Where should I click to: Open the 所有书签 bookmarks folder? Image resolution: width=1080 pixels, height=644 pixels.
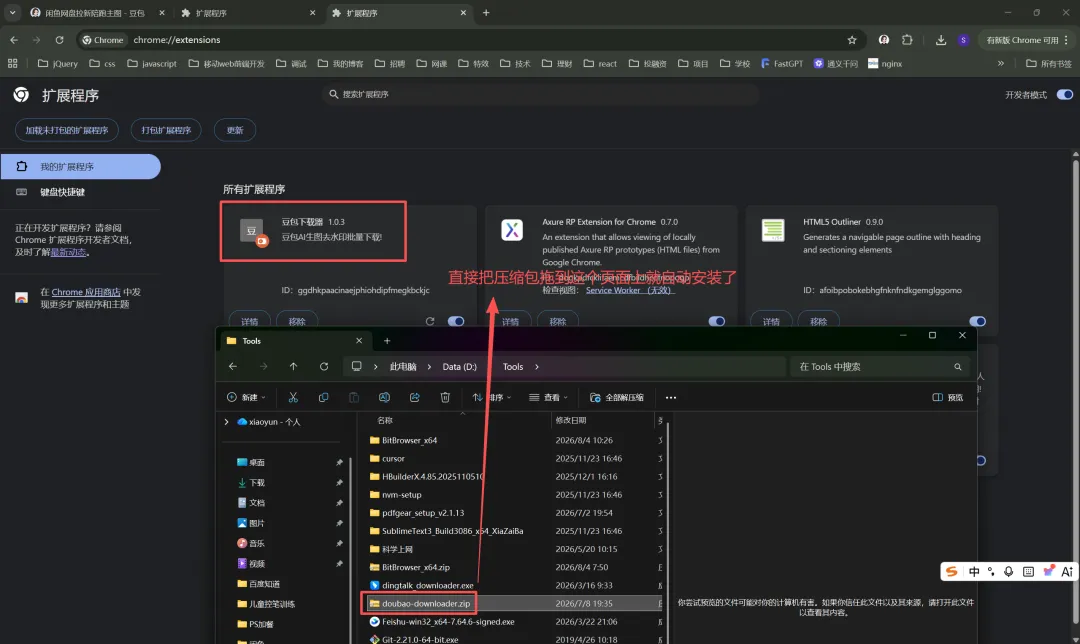[1048, 63]
